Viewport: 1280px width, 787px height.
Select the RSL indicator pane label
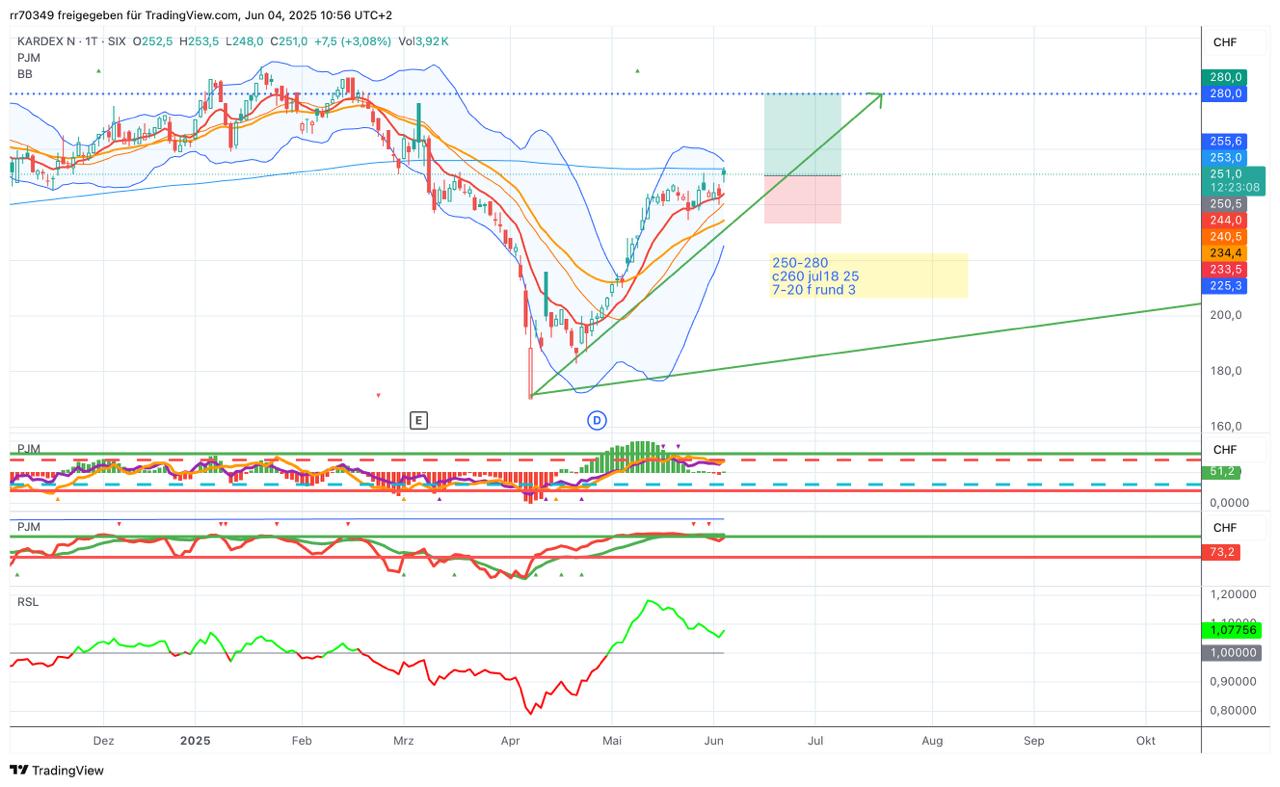click(27, 602)
